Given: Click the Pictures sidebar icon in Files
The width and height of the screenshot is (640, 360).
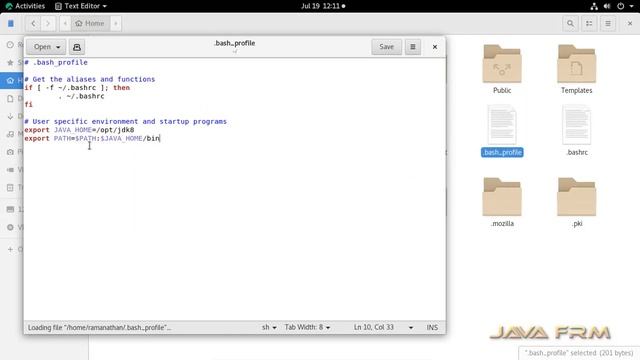Looking at the screenshot, I should 10,152.
